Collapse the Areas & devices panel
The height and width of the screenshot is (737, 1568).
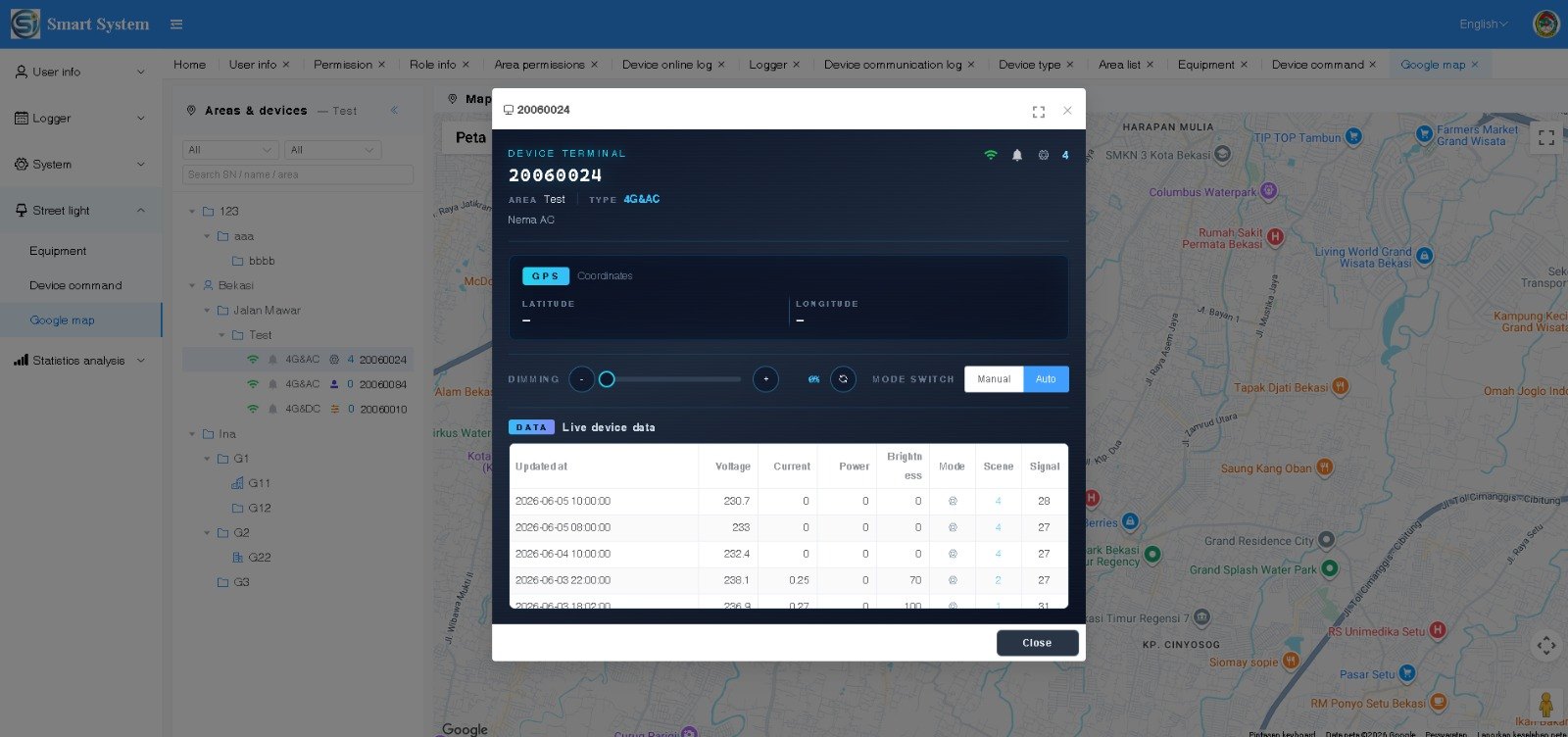pyautogui.click(x=394, y=110)
